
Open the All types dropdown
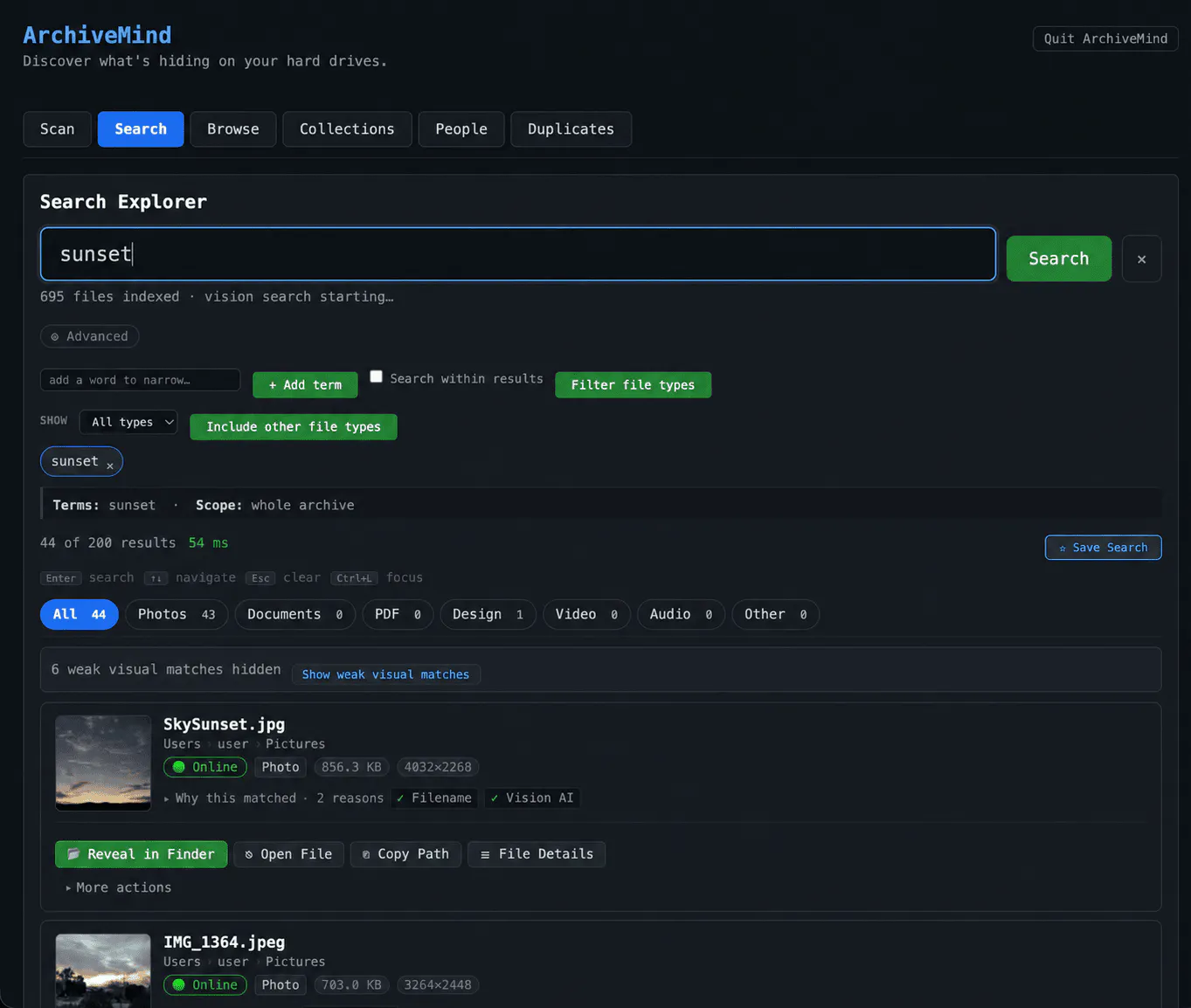point(128,422)
